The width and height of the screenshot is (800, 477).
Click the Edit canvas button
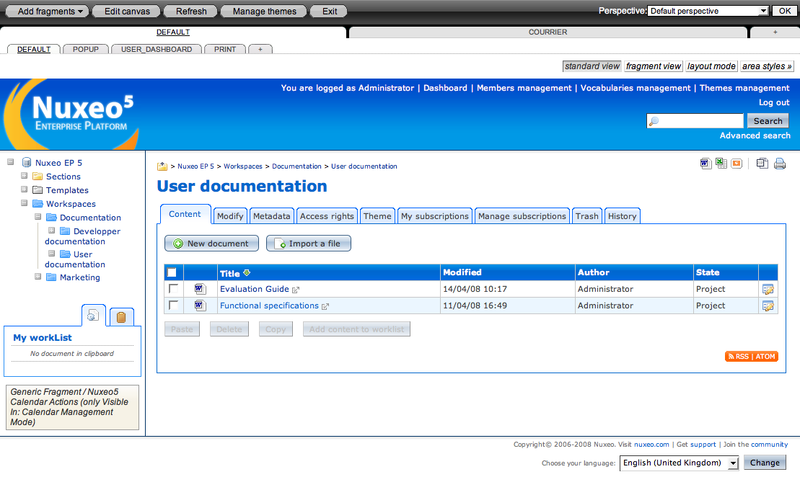127,11
